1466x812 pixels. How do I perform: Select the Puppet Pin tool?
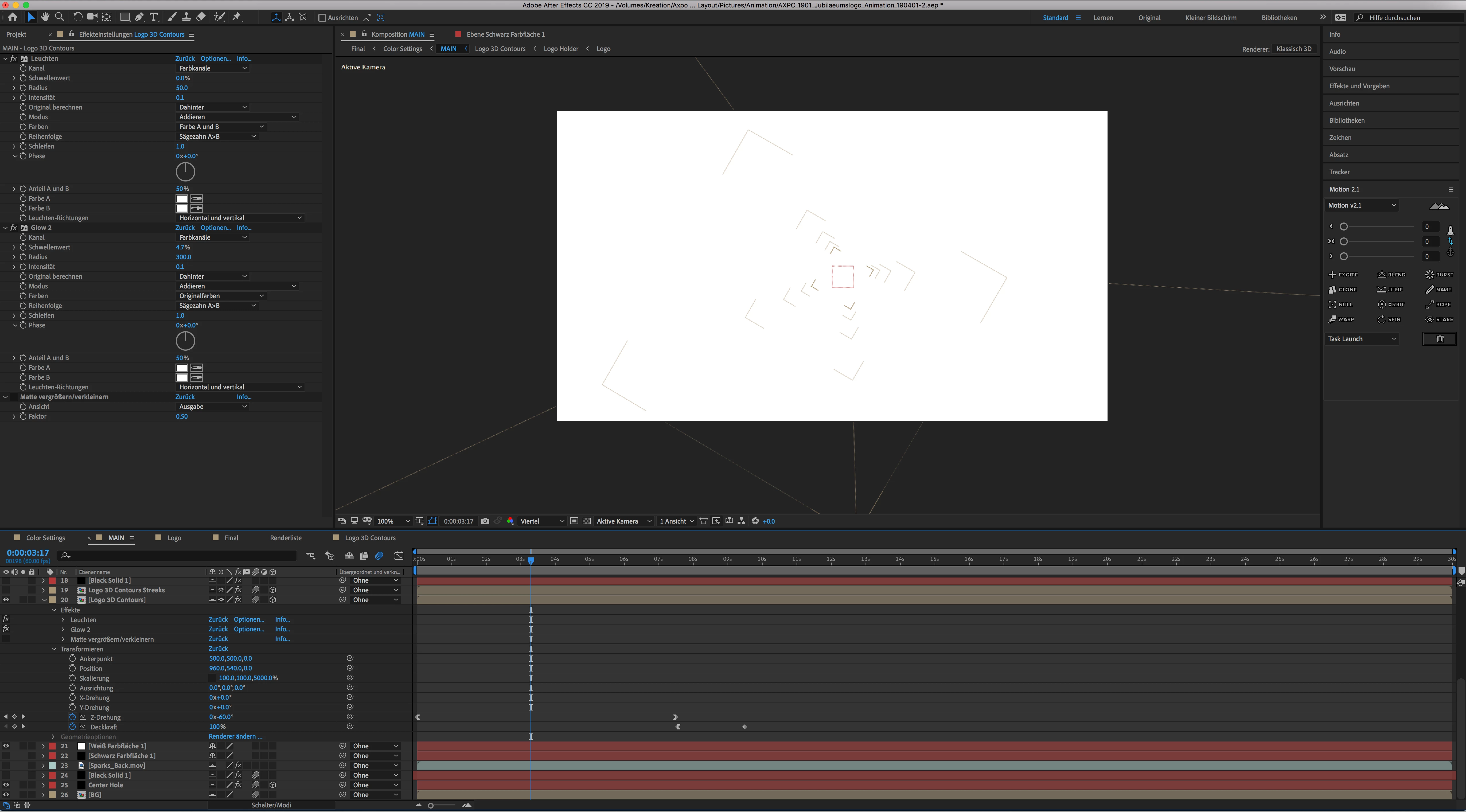pyautogui.click(x=237, y=17)
